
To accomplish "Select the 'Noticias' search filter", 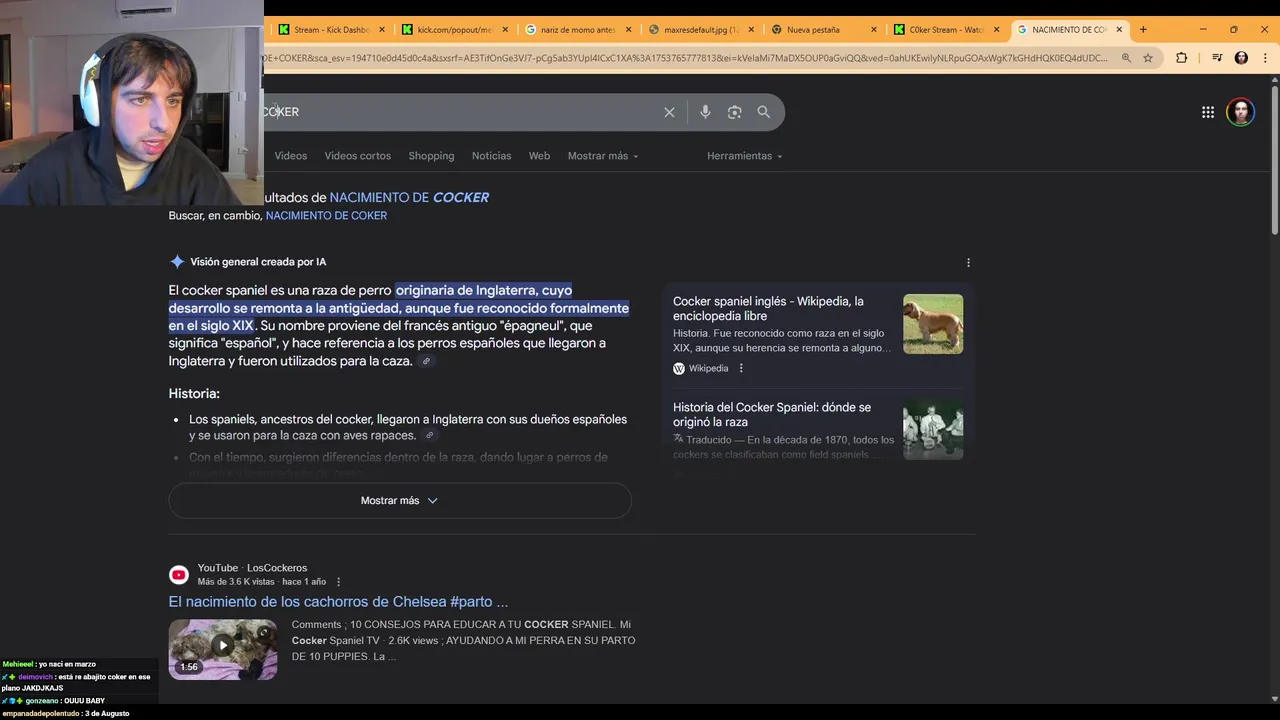I will [x=491, y=156].
